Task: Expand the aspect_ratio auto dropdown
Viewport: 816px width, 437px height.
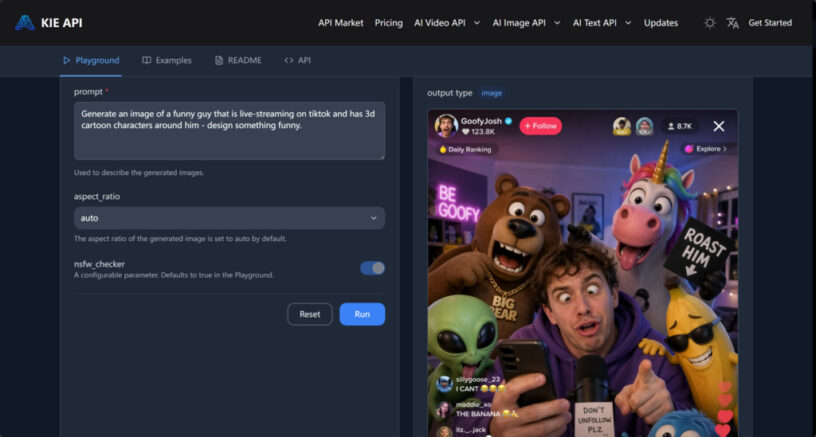Action: (229, 218)
